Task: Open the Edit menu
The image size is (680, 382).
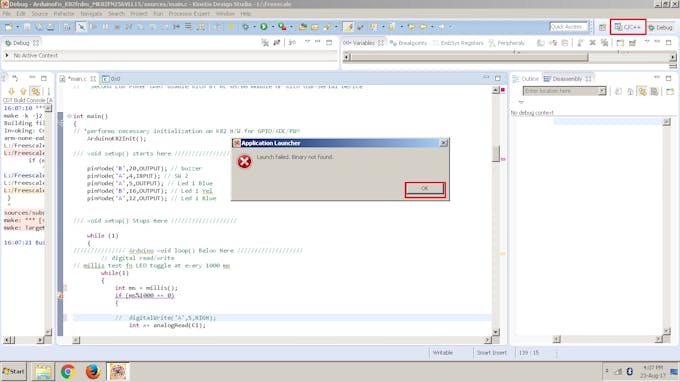Action: [x=21, y=14]
